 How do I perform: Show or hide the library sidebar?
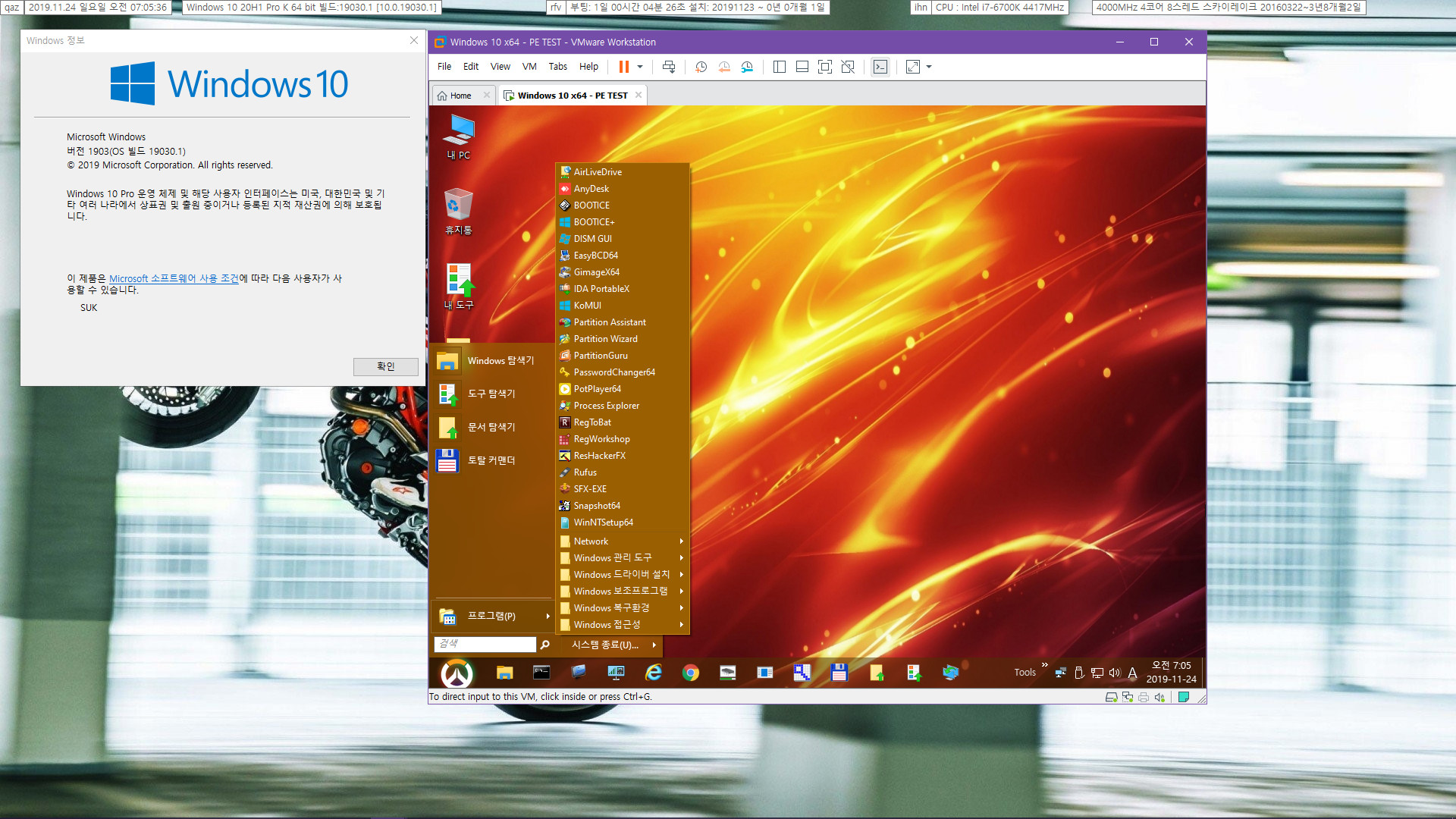(779, 67)
